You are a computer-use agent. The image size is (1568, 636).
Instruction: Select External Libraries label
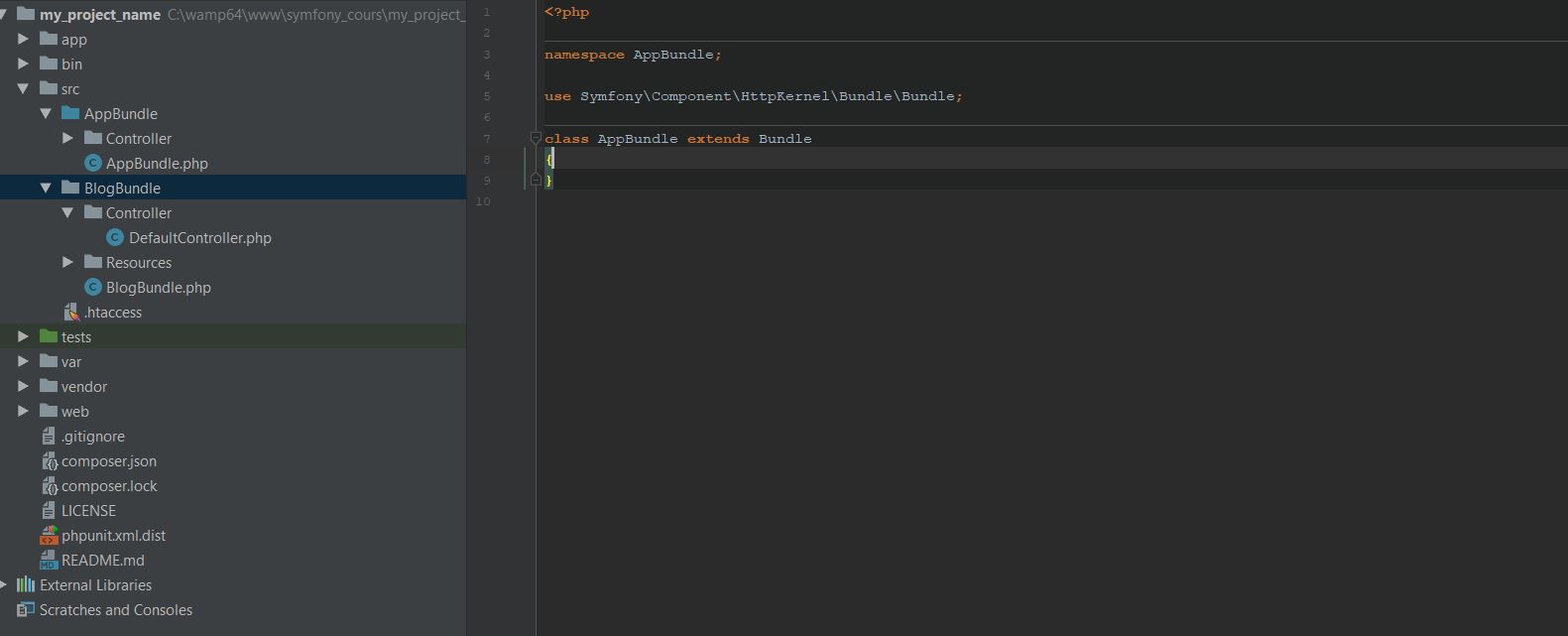click(x=95, y=585)
